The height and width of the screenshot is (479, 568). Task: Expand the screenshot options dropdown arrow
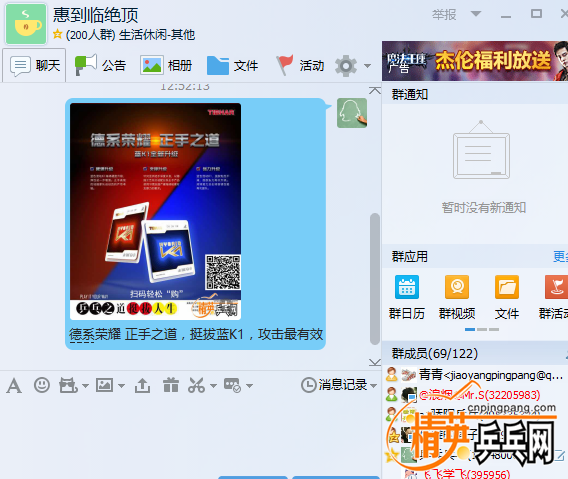point(213,386)
